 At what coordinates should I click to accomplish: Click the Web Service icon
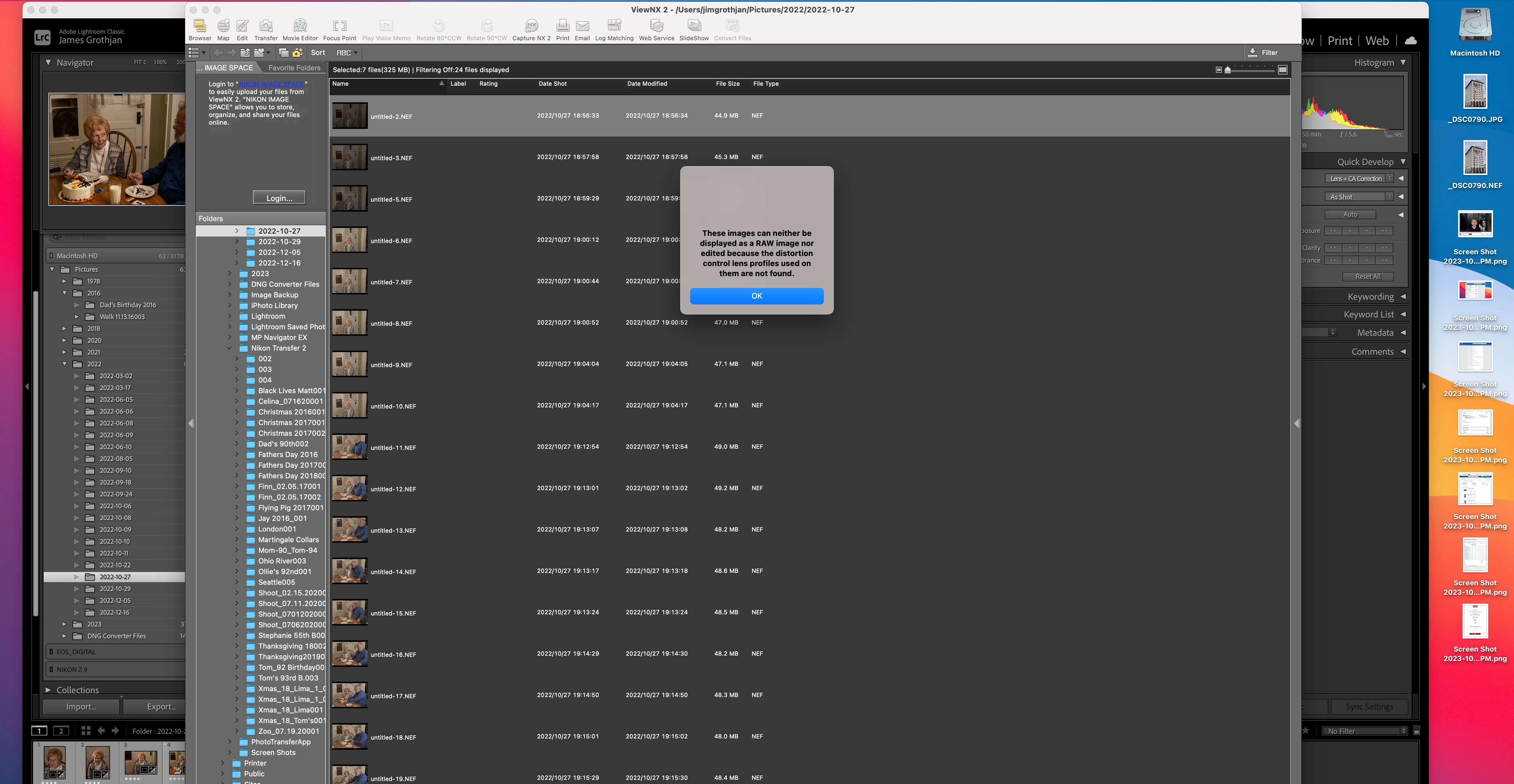[x=656, y=26]
